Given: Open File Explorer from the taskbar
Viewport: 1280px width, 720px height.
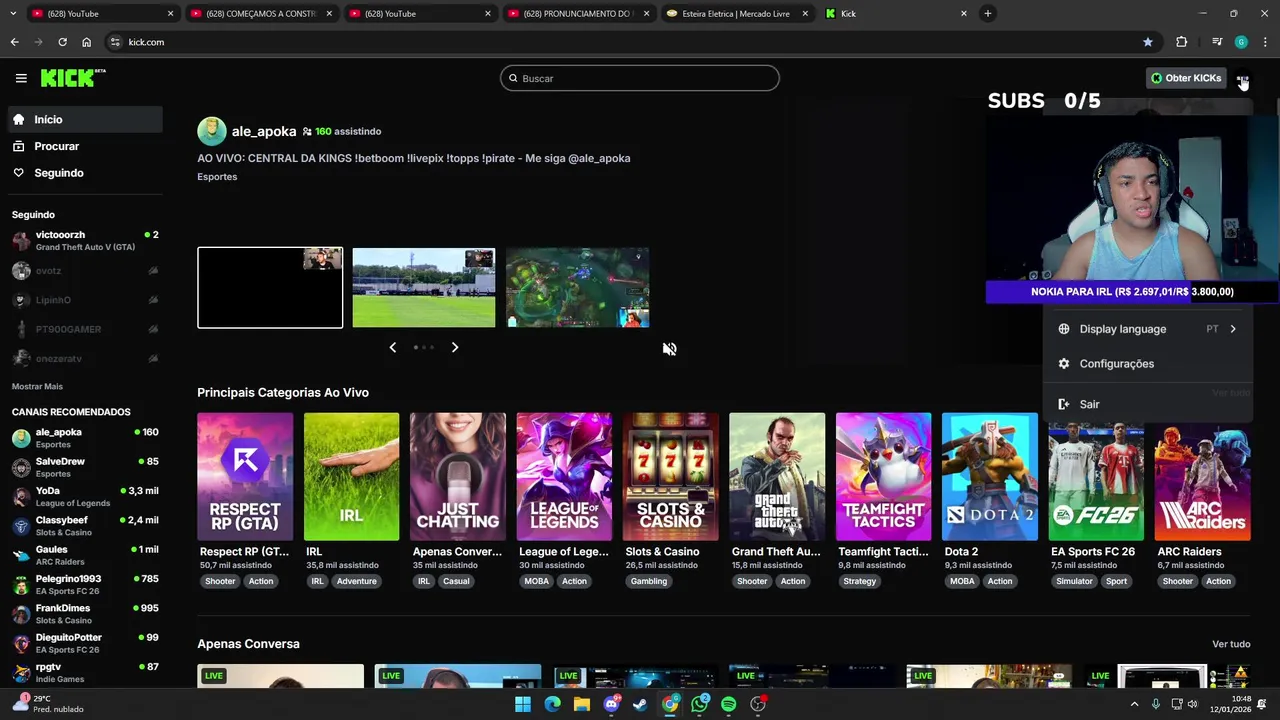Looking at the screenshot, I should (582, 704).
